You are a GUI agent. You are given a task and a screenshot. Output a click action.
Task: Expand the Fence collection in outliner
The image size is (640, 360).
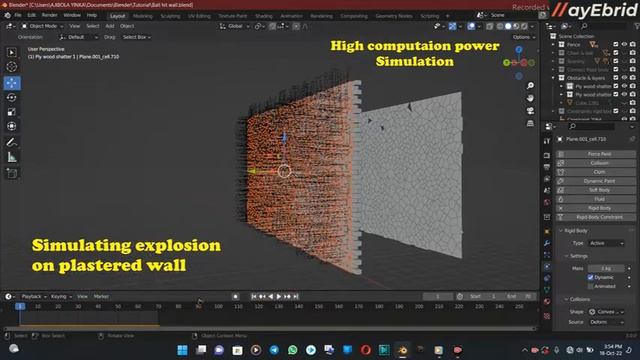click(553, 44)
